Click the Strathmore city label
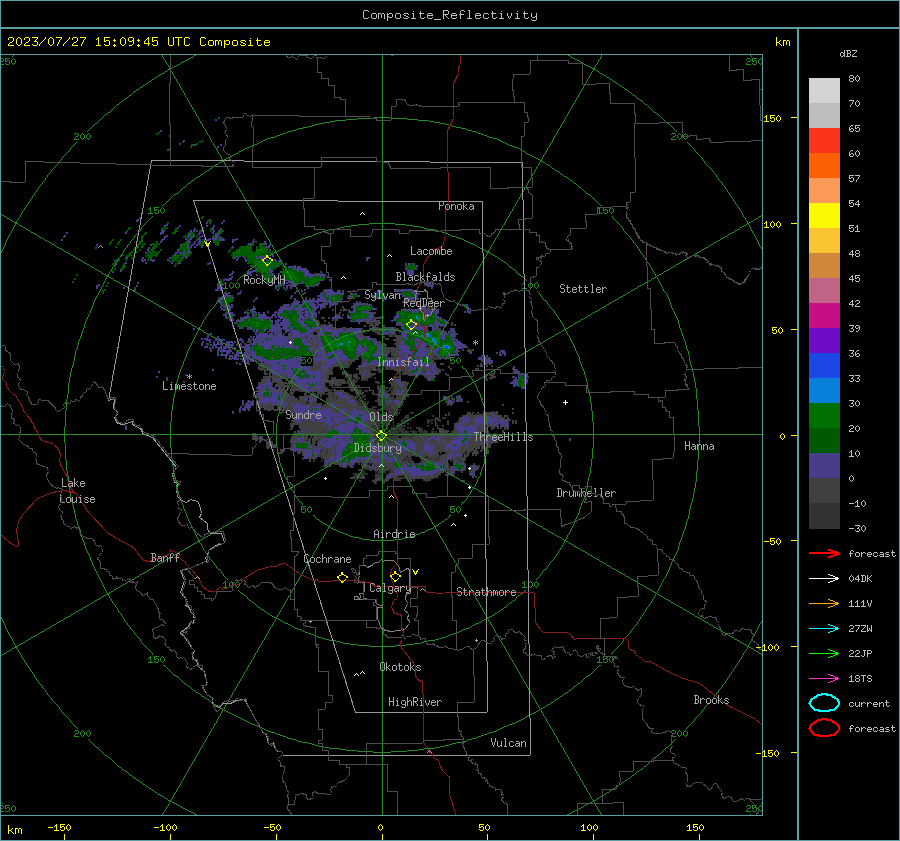This screenshot has width=900, height=841. pos(486,592)
